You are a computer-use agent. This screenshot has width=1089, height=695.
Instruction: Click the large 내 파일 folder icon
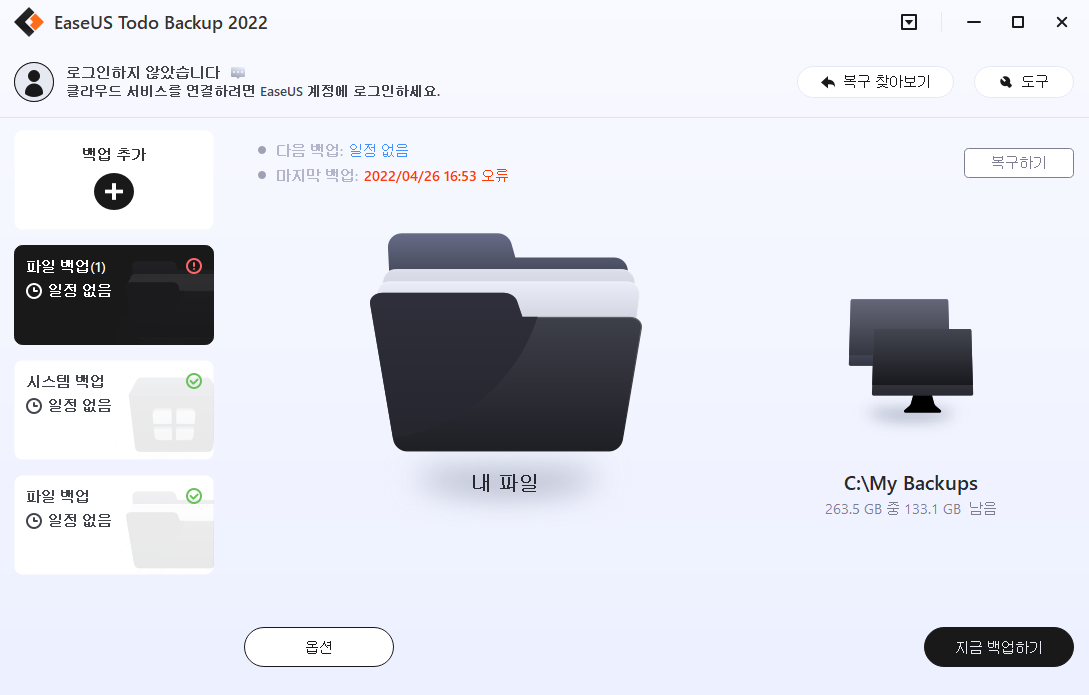[x=506, y=342]
